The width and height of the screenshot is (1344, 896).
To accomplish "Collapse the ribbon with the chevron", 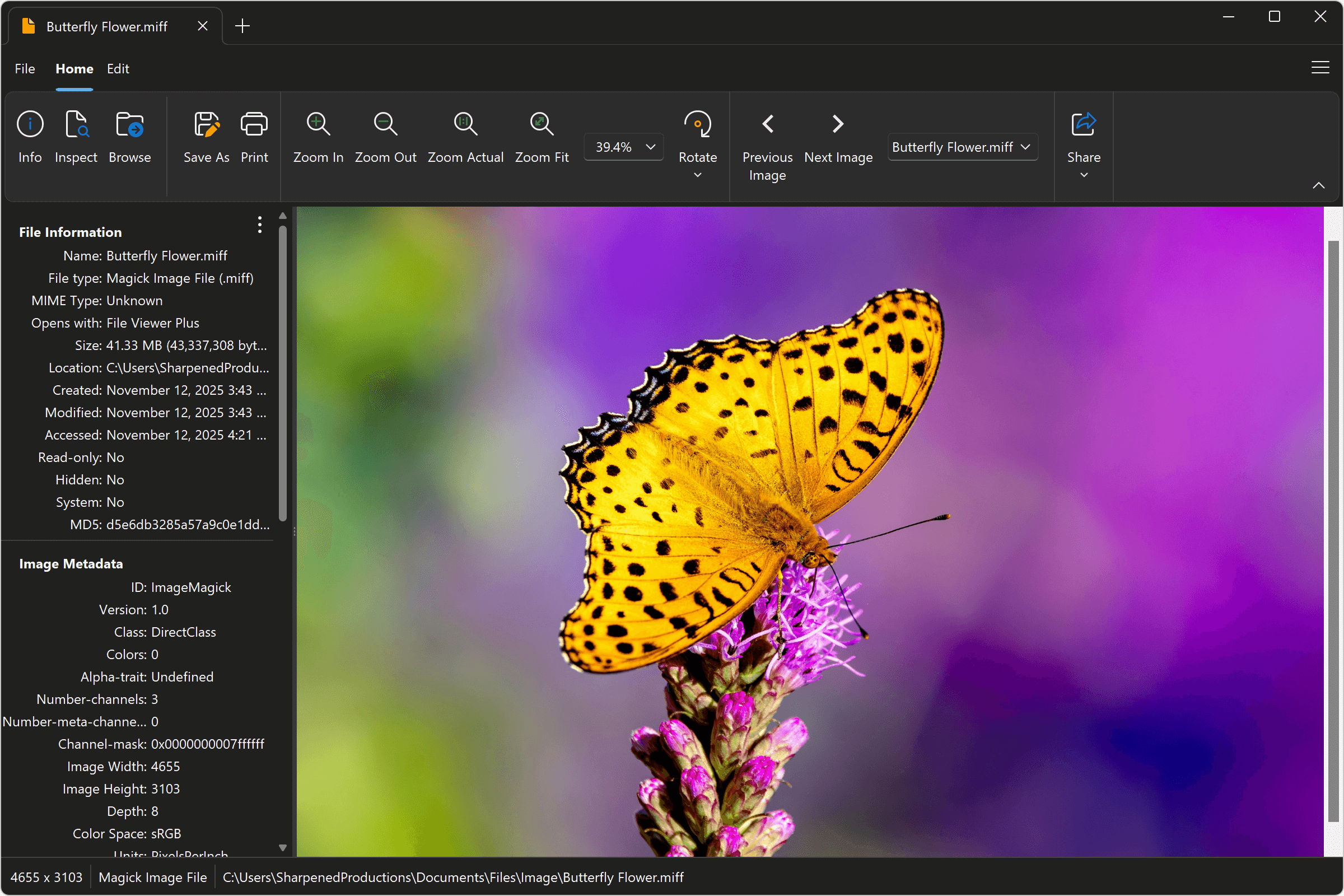I will click(1319, 185).
